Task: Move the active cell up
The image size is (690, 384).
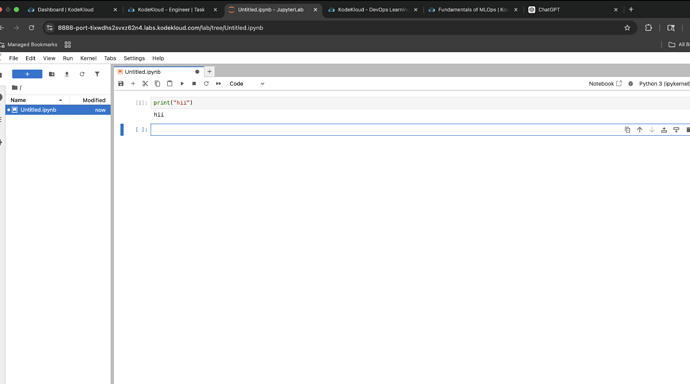Action: [x=639, y=130]
